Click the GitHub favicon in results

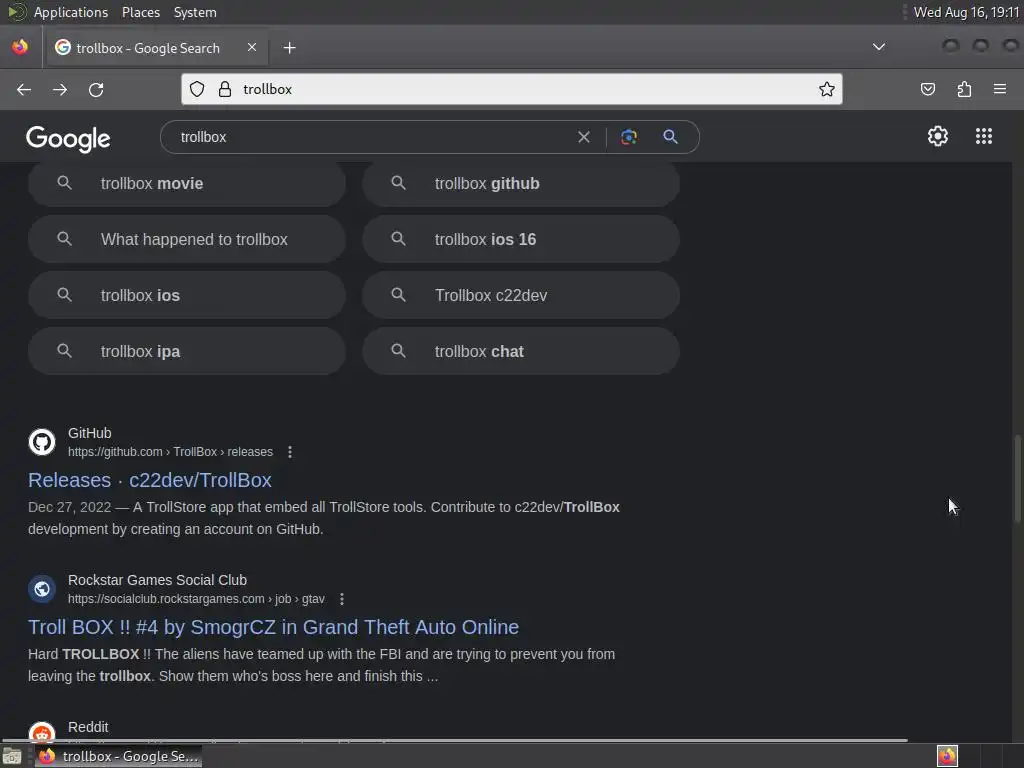click(x=42, y=442)
